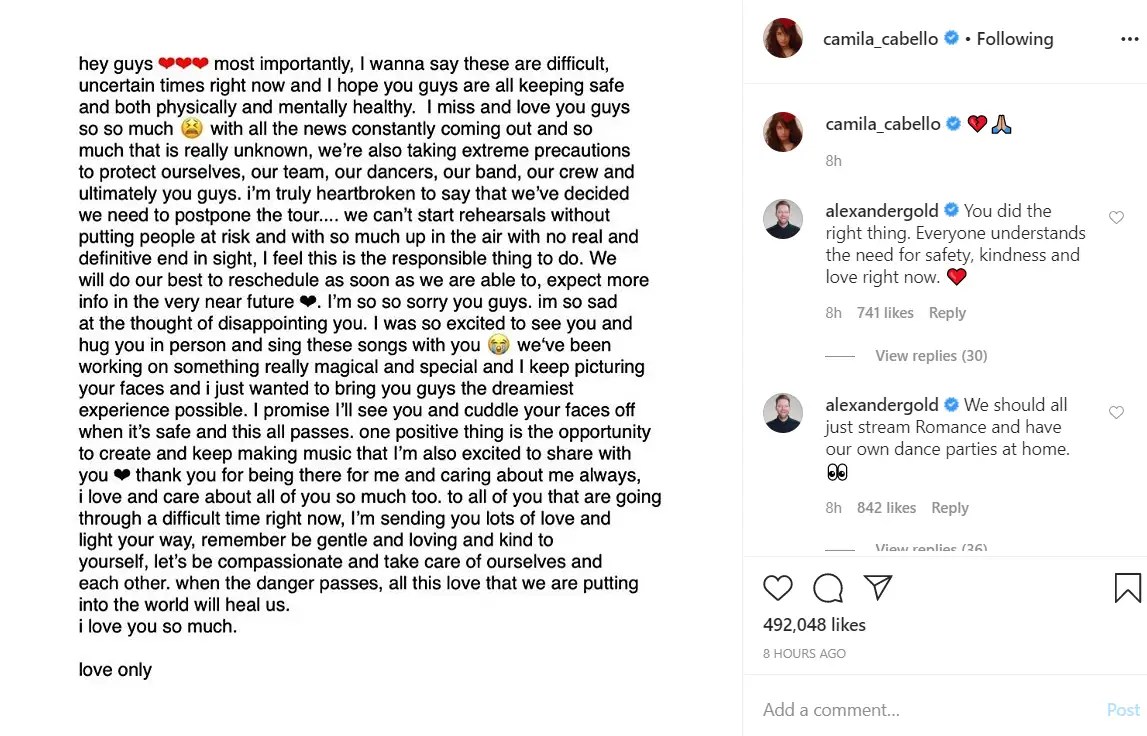The height and width of the screenshot is (736, 1147).
Task: Toggle Following status for camila_cabello
Action: 1014,38
